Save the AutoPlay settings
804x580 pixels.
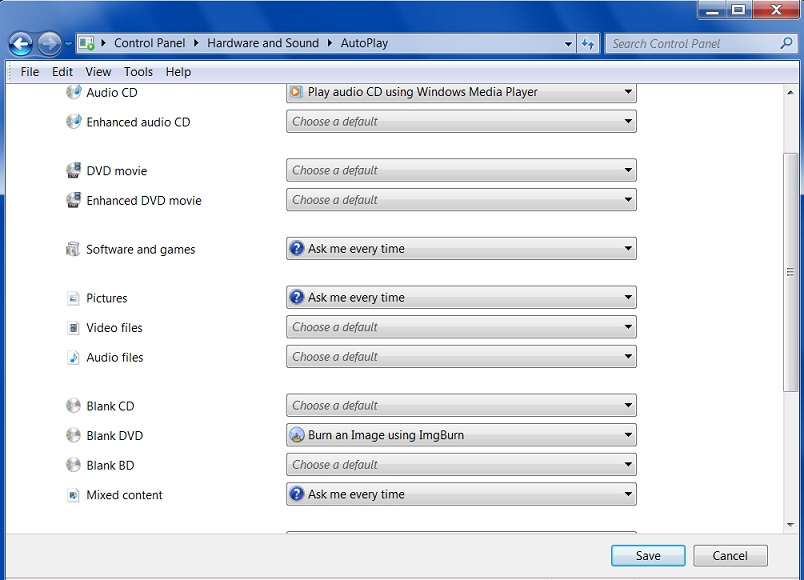[x=648, y=556]
